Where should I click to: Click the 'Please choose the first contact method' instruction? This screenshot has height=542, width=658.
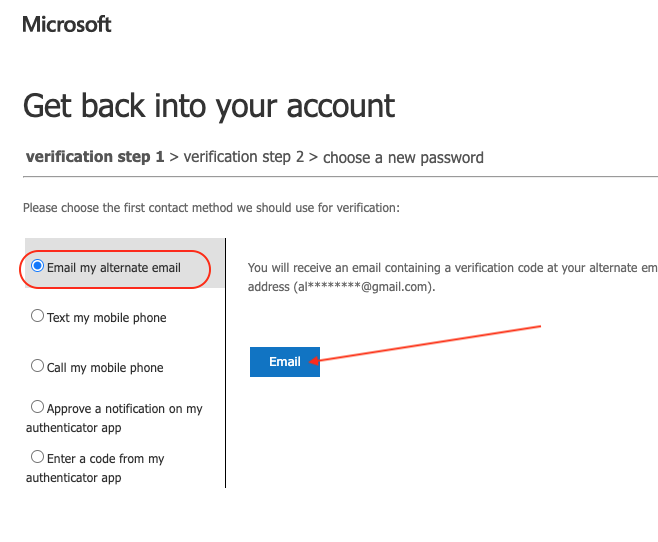[x=212, y=208]
